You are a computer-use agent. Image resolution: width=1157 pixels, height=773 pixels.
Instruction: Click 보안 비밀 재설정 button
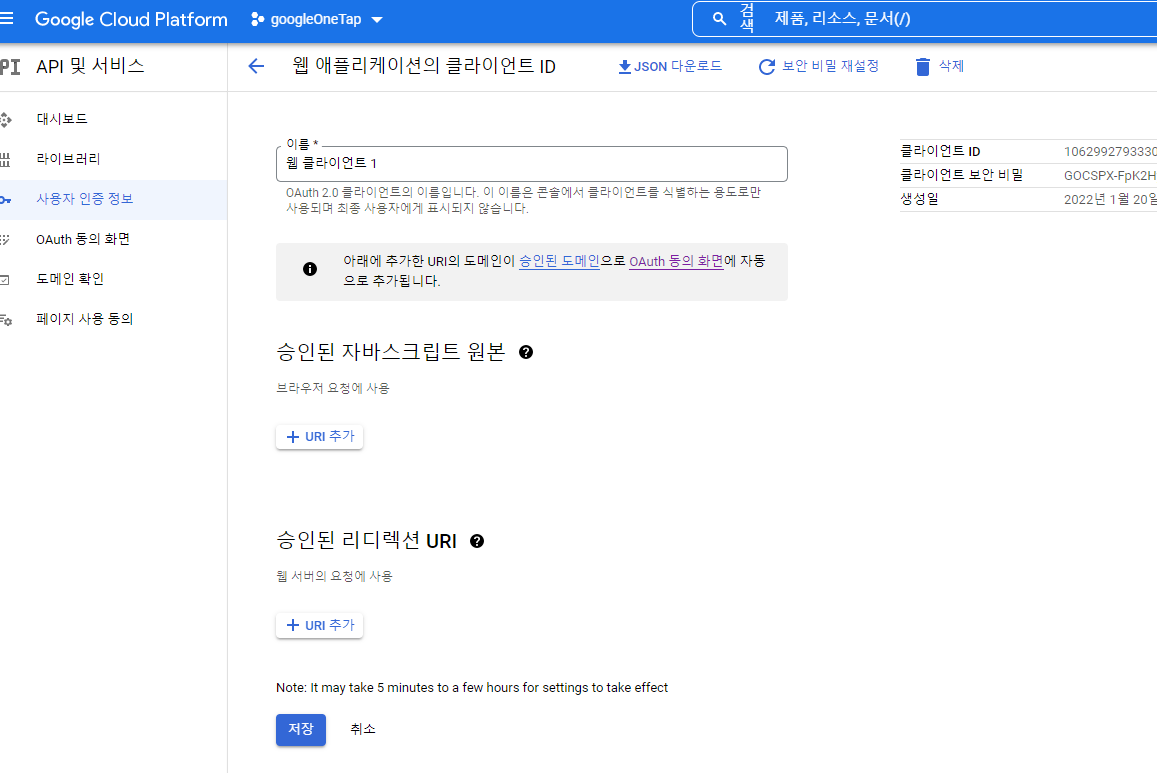(818, 66)
